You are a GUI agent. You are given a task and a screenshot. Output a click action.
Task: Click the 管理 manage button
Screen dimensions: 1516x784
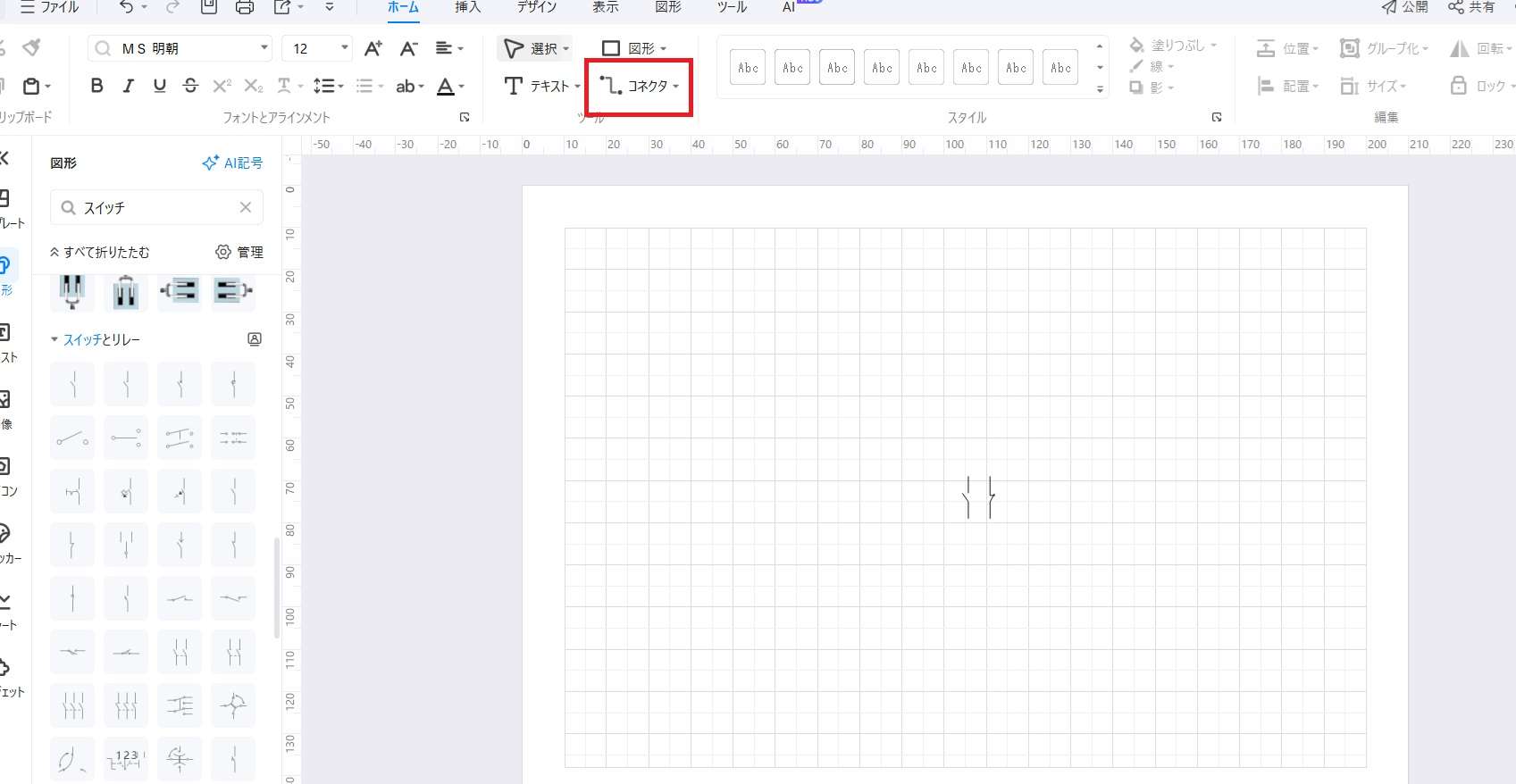[239, 252]
